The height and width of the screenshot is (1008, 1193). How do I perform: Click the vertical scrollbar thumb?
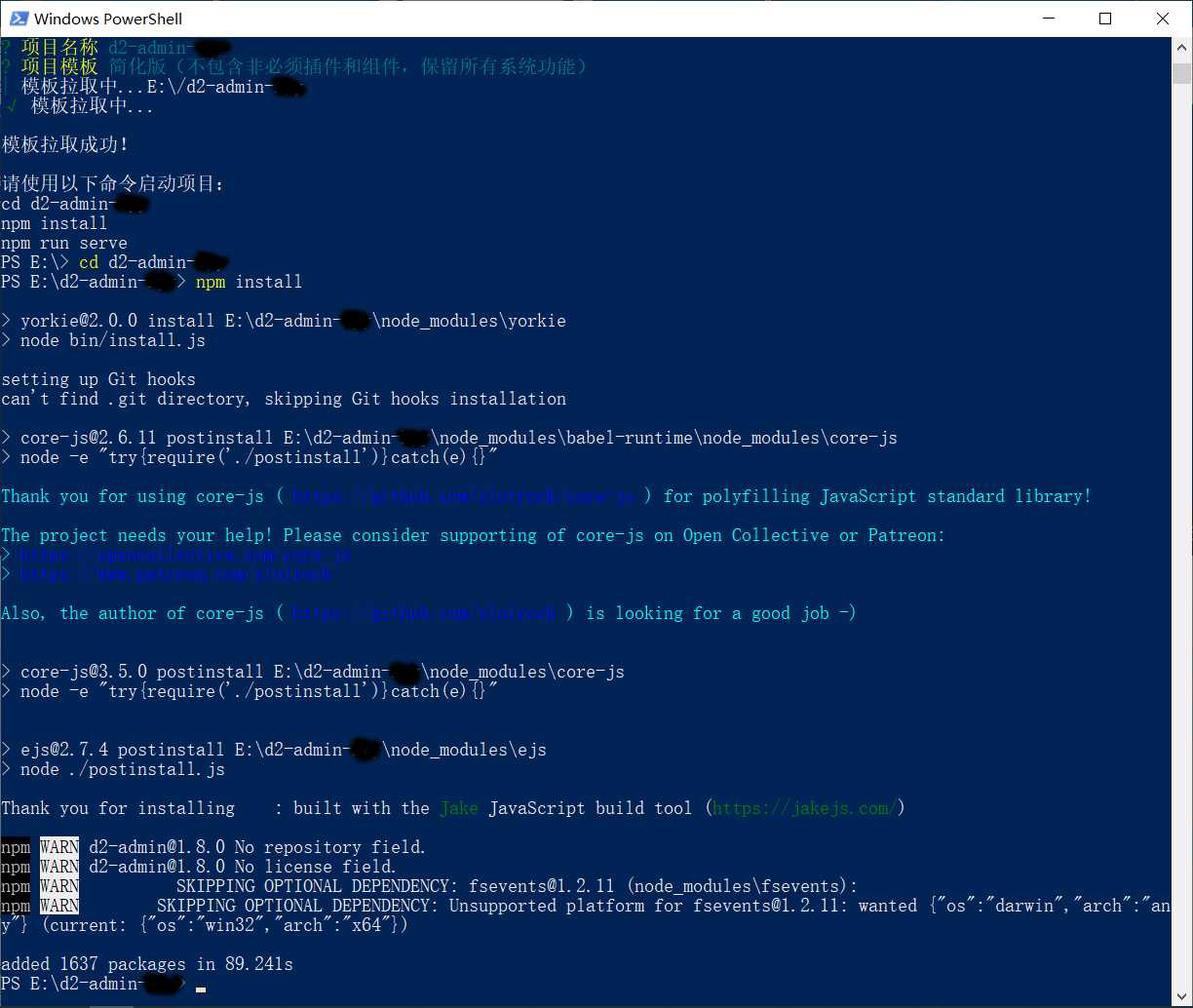tap(1182, 73)
